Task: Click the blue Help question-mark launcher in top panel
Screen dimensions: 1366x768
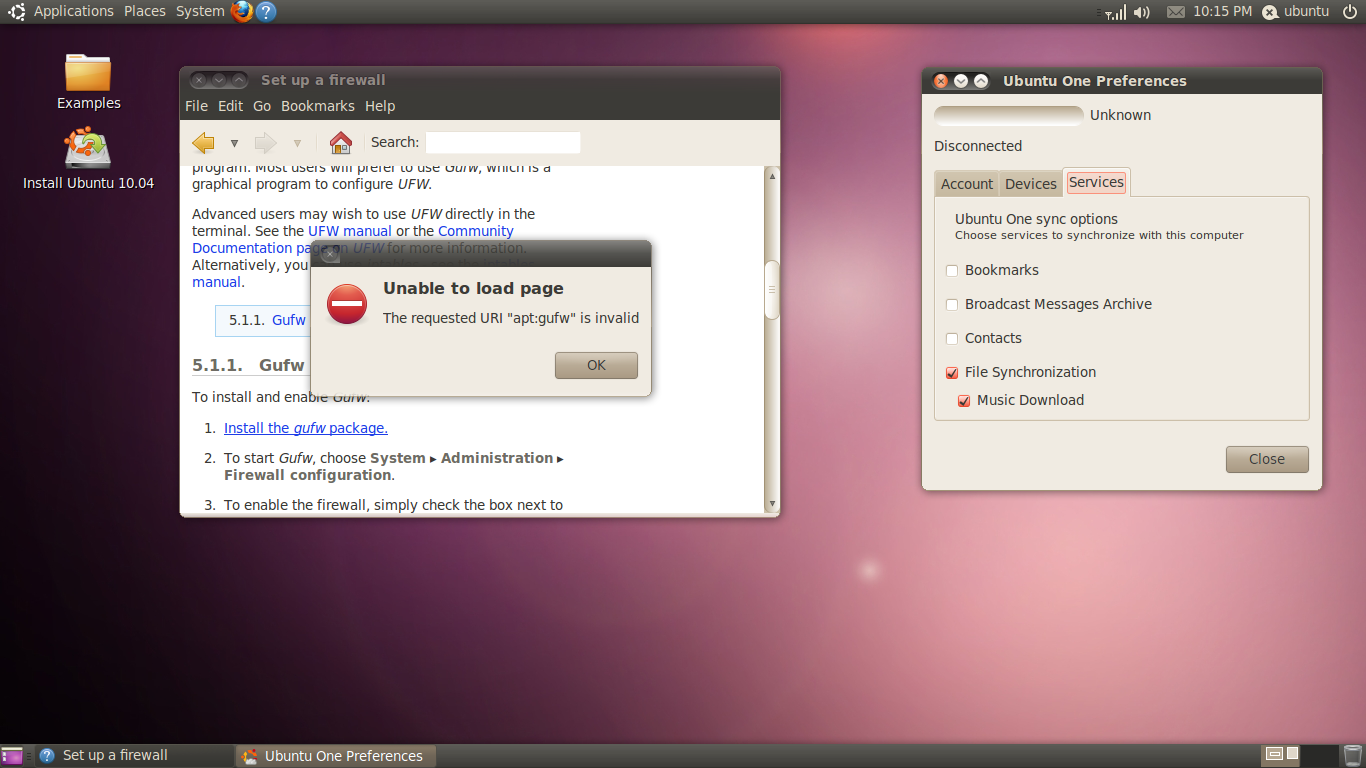Action: click(x=265, y=11)
